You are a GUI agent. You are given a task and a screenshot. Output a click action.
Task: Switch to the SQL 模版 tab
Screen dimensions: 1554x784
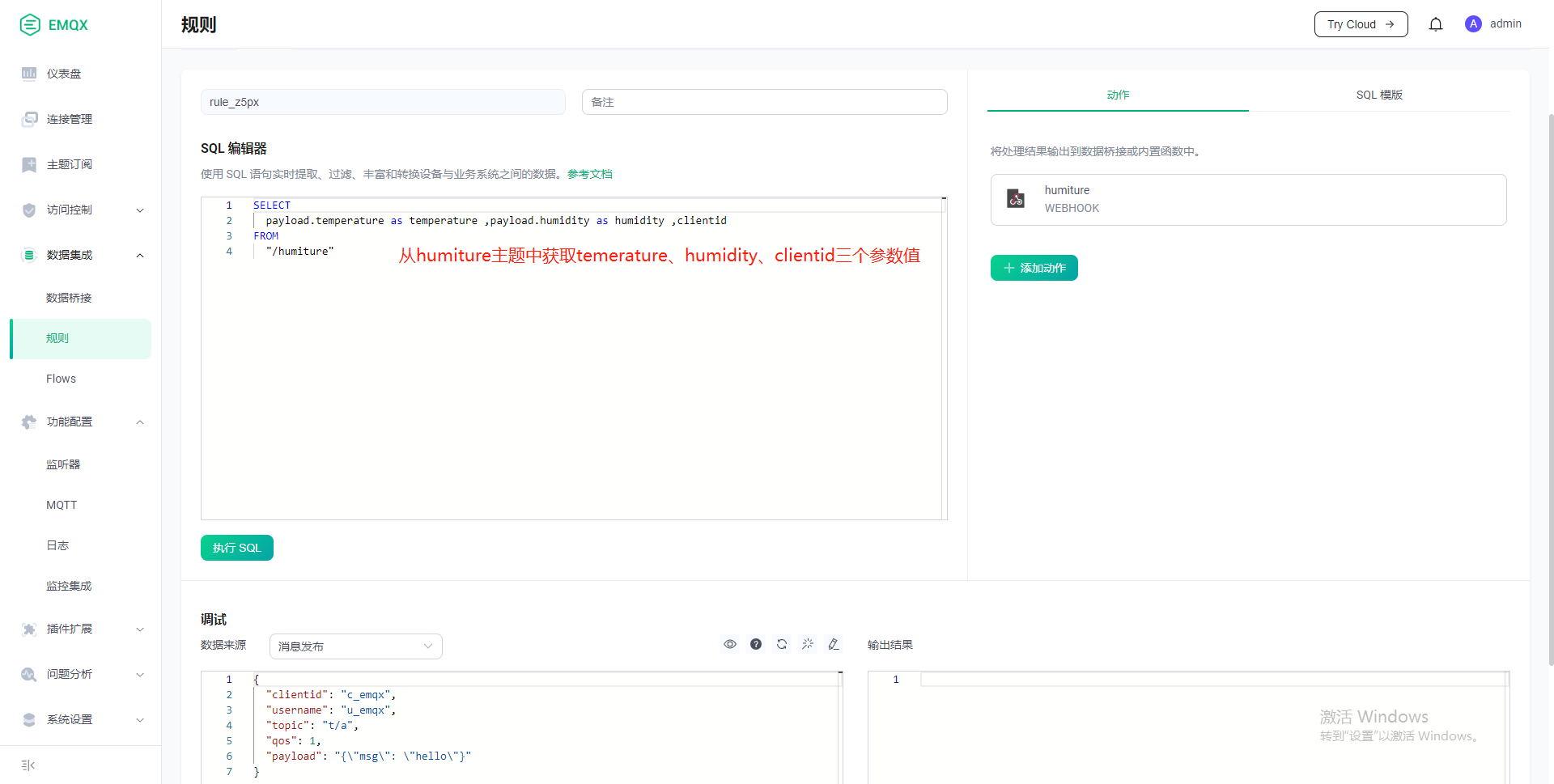click(x=1379, y=95)
